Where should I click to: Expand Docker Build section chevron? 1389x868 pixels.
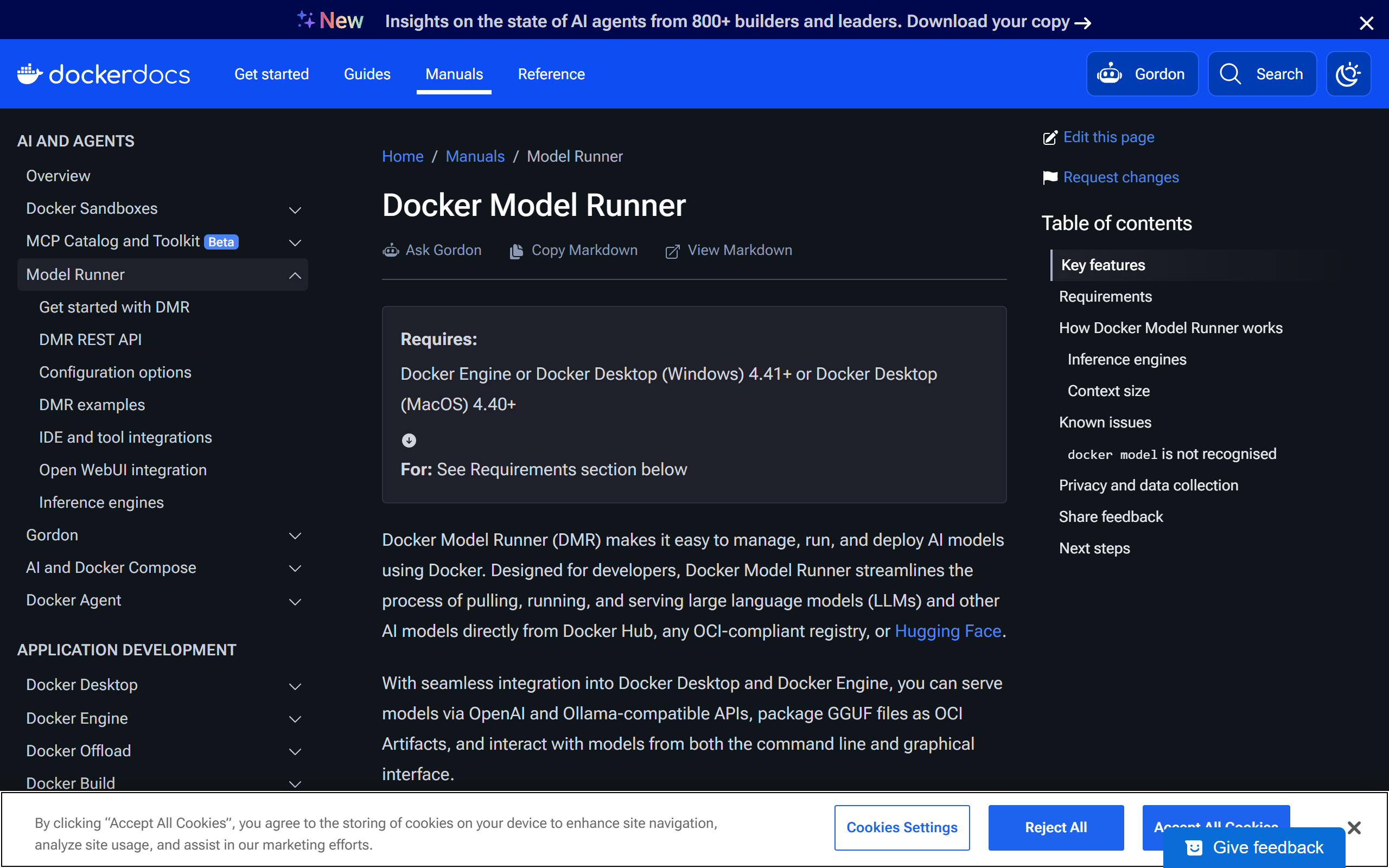(295, 783)
